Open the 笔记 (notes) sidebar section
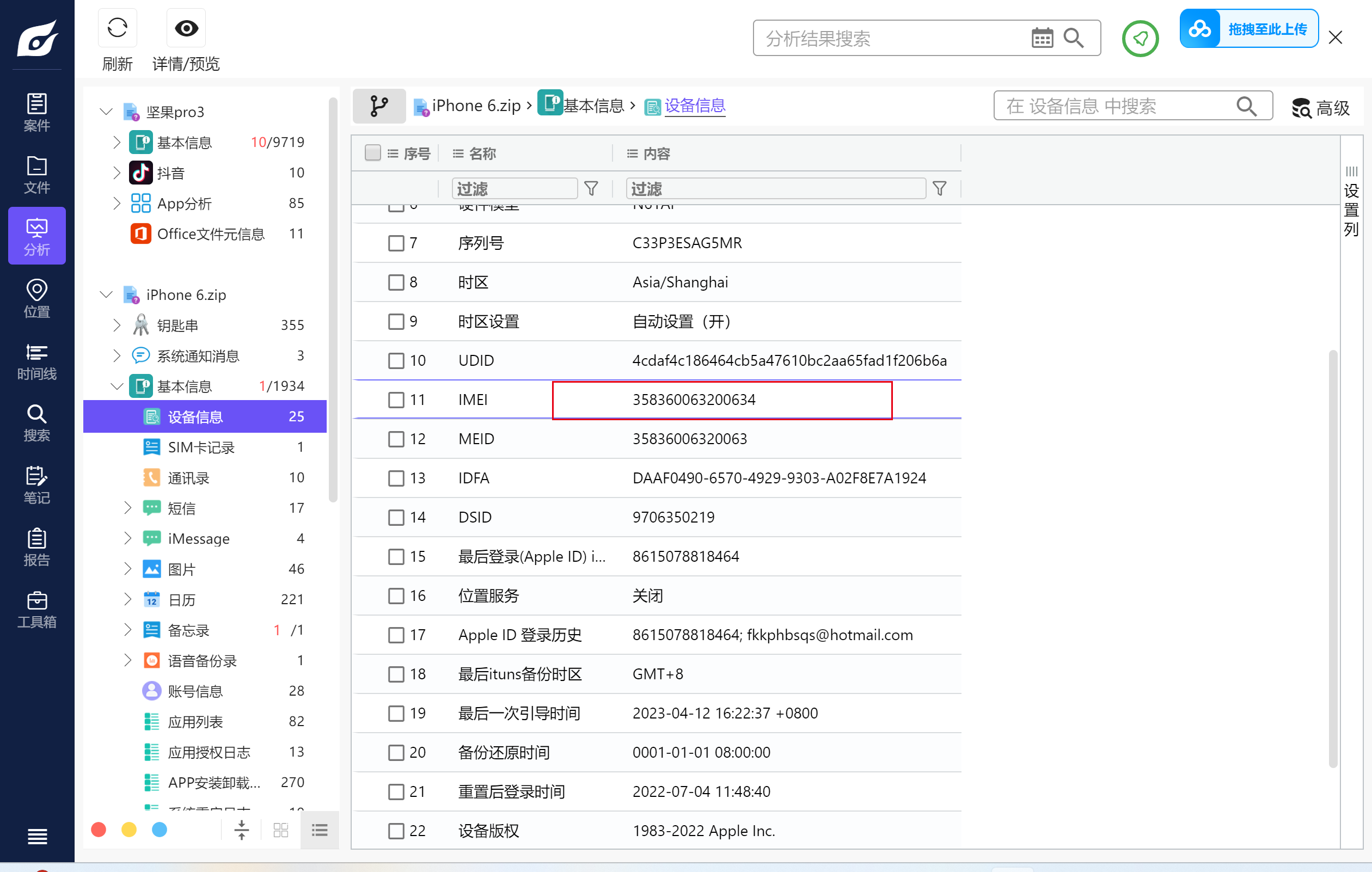The width and height of the screenshot is (1372, 872). (37, 484)
